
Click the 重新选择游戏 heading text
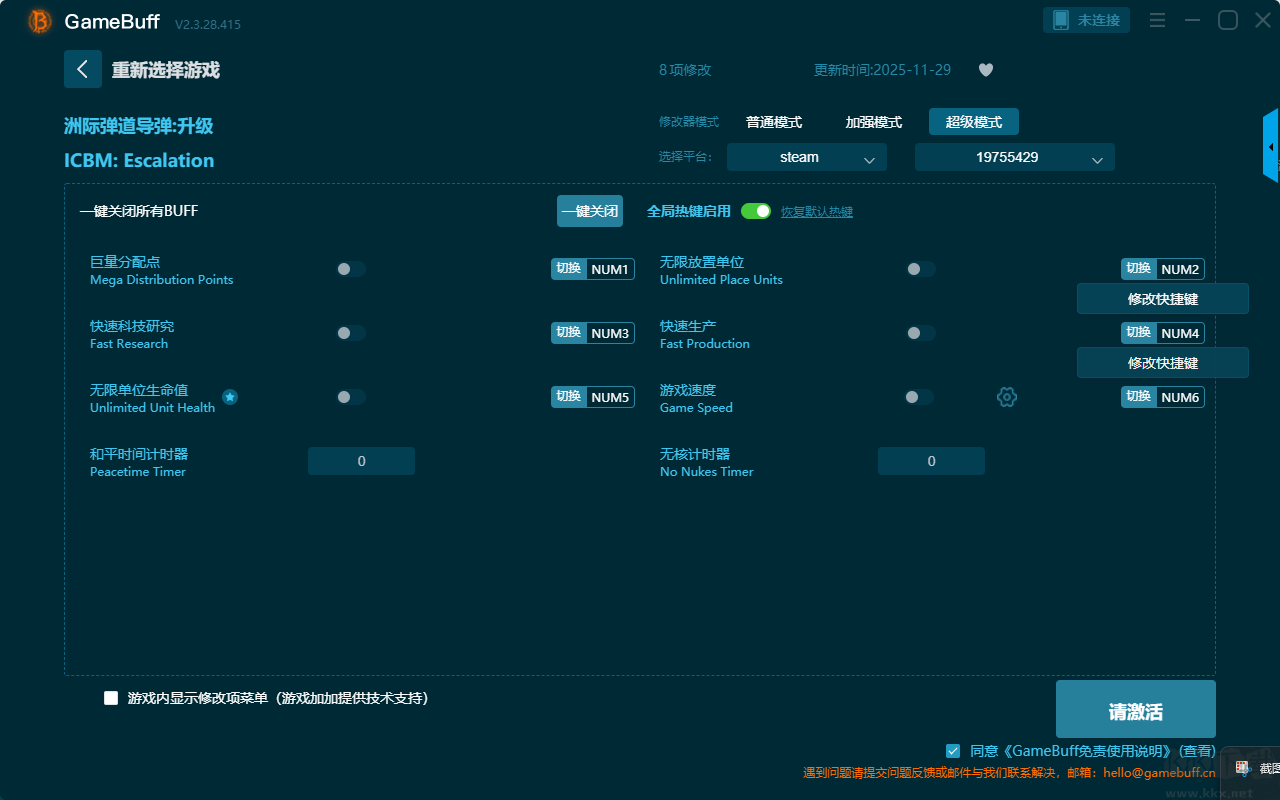coord(165,70)
